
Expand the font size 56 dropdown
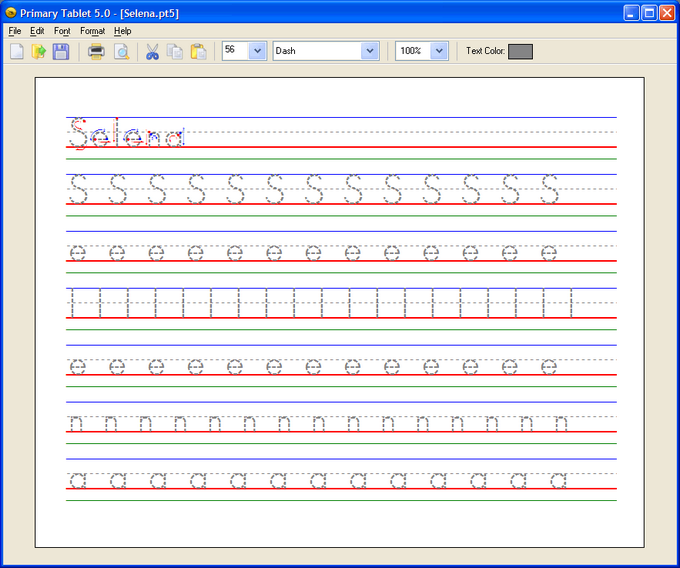(x=256, y=51)
